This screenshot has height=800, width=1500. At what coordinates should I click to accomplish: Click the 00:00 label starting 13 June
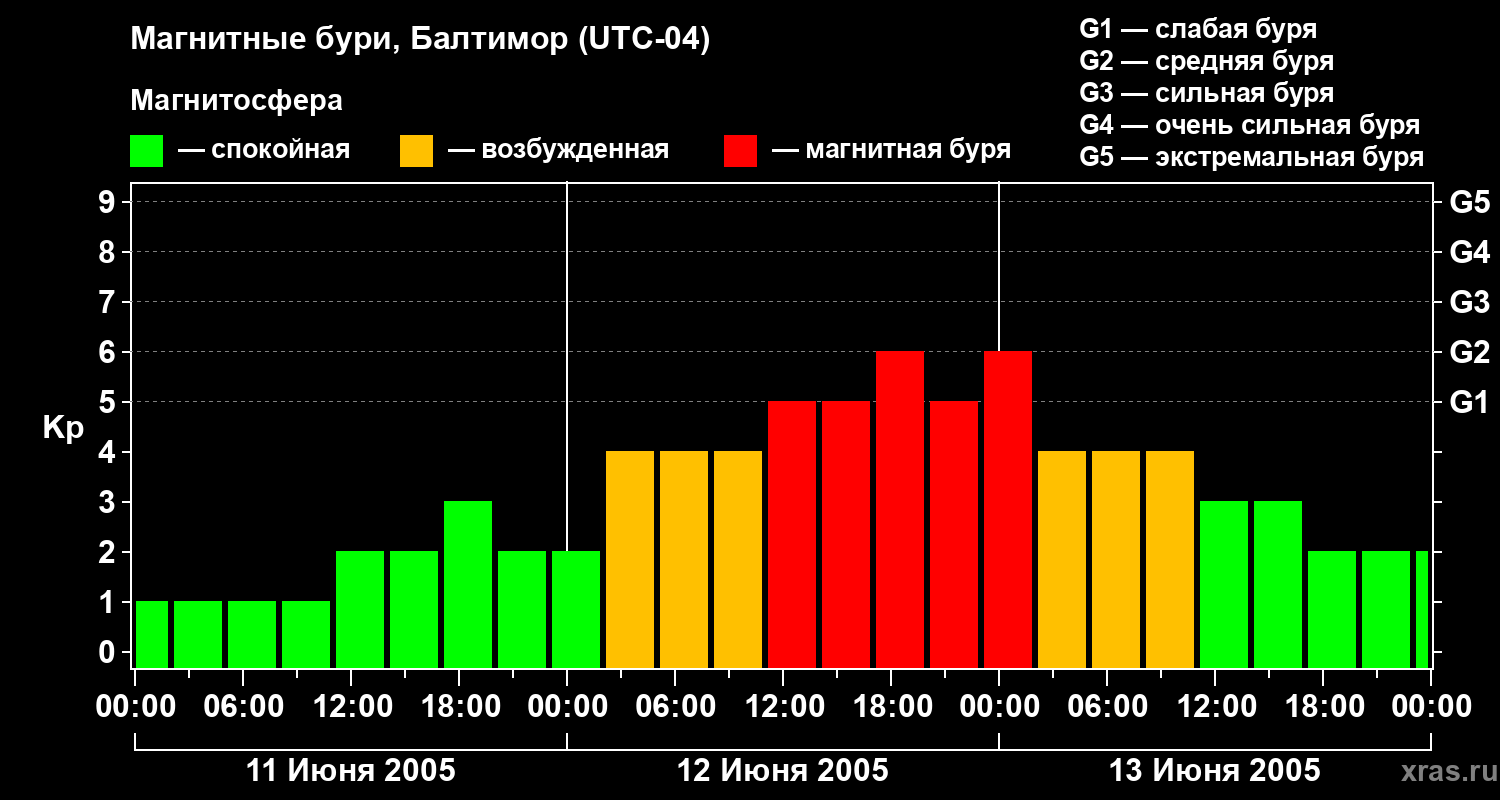point(999,707)
